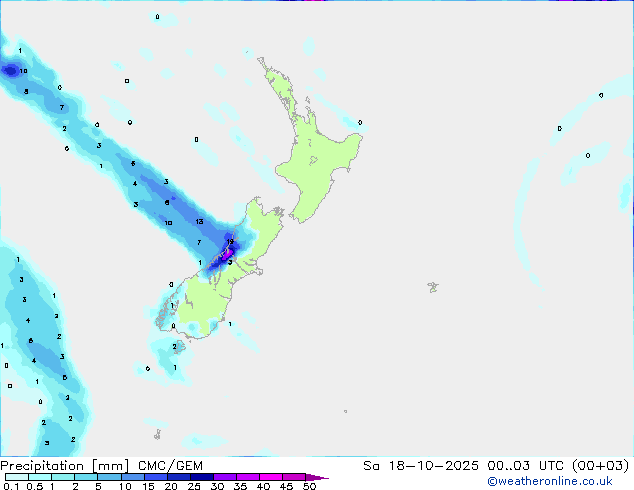This screenshot has width=634, height=490.
Task: Select the 2–5 mm legend color
Action: [86, 477]
